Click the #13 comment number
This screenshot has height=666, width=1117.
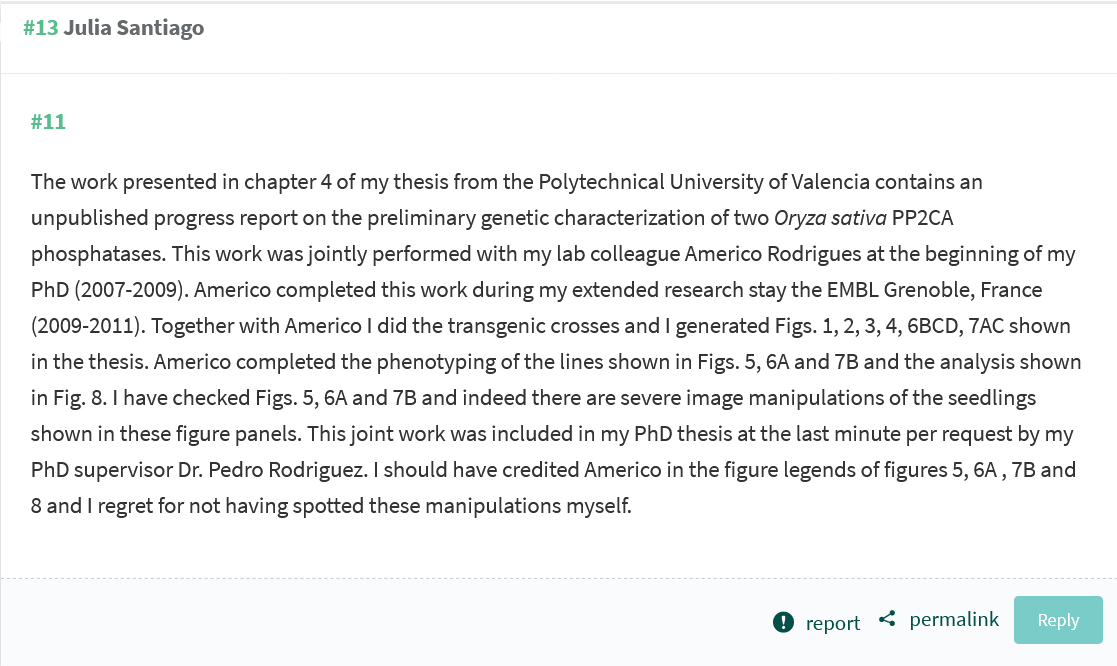pos(41,28)
